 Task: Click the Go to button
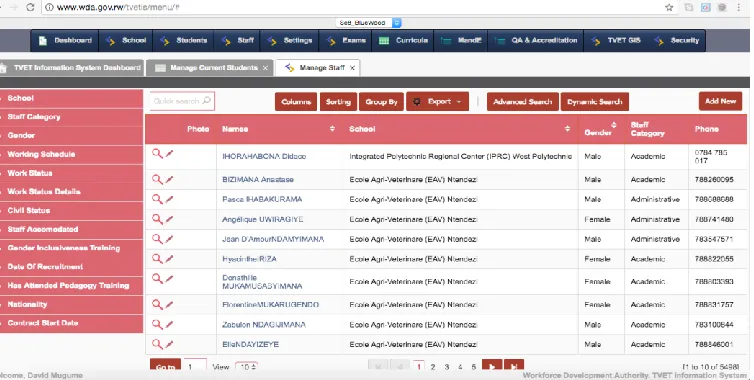coord(165,366)
